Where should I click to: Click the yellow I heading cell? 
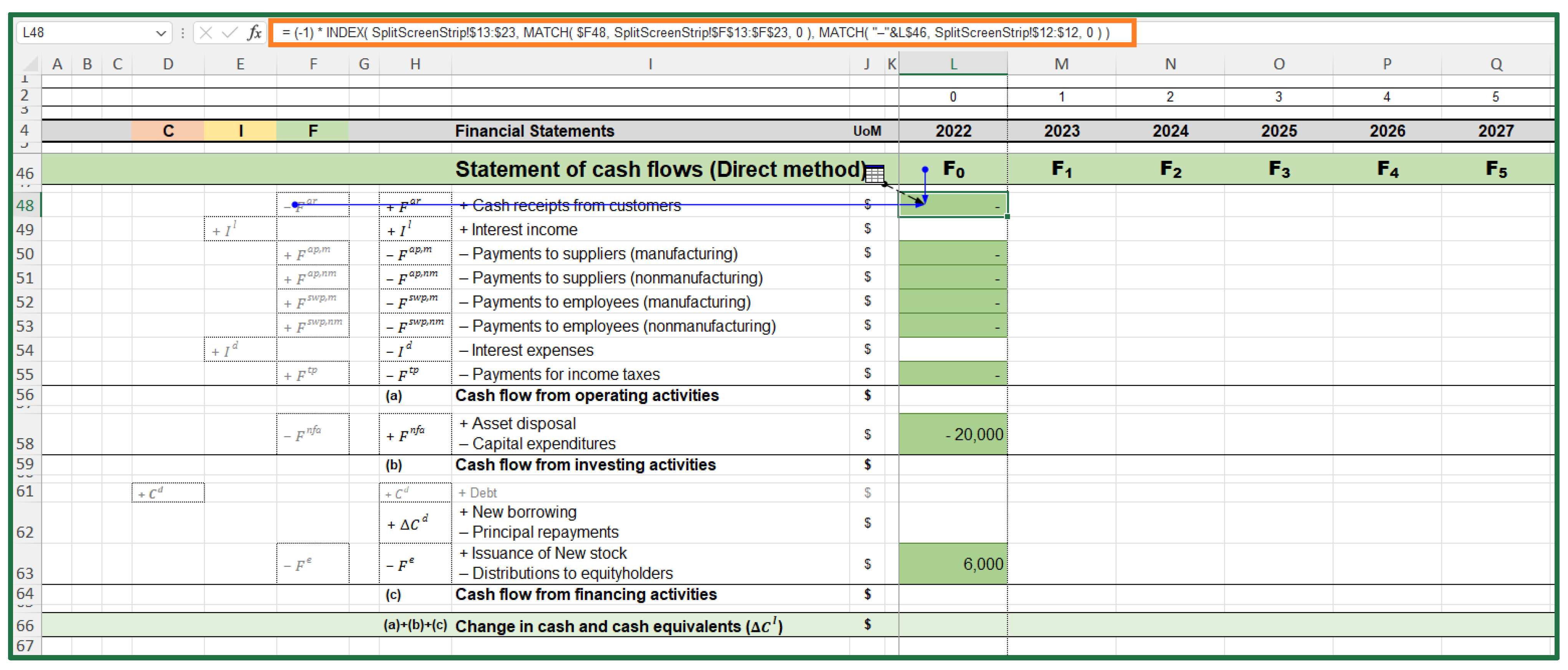240,131
